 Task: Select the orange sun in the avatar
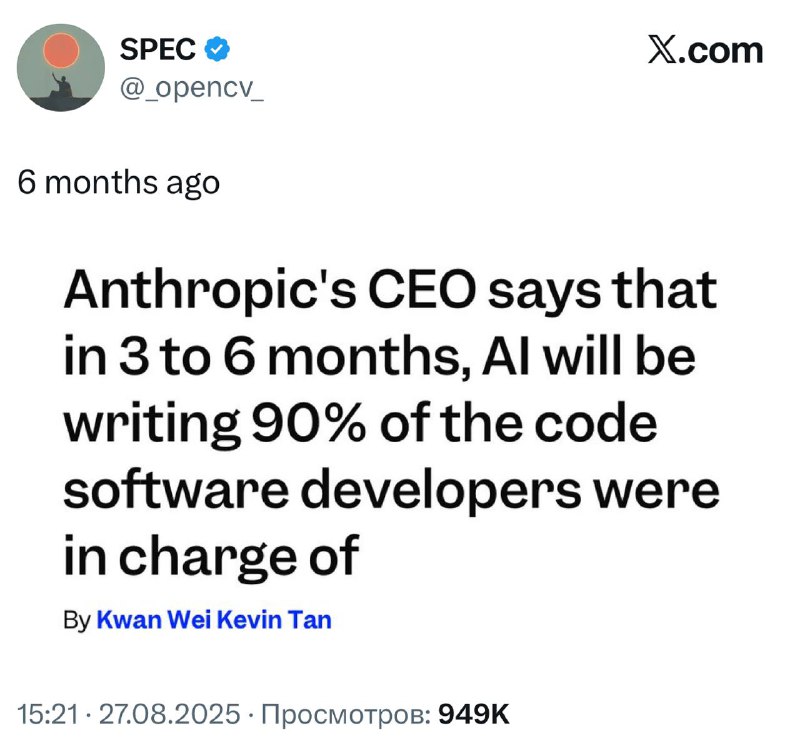tap(61, 51)
